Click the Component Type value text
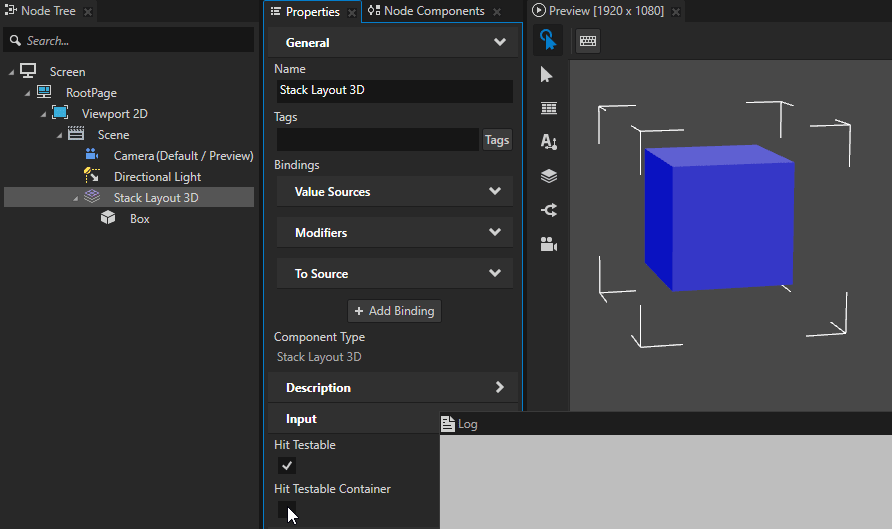 click(x=319, y=357)
